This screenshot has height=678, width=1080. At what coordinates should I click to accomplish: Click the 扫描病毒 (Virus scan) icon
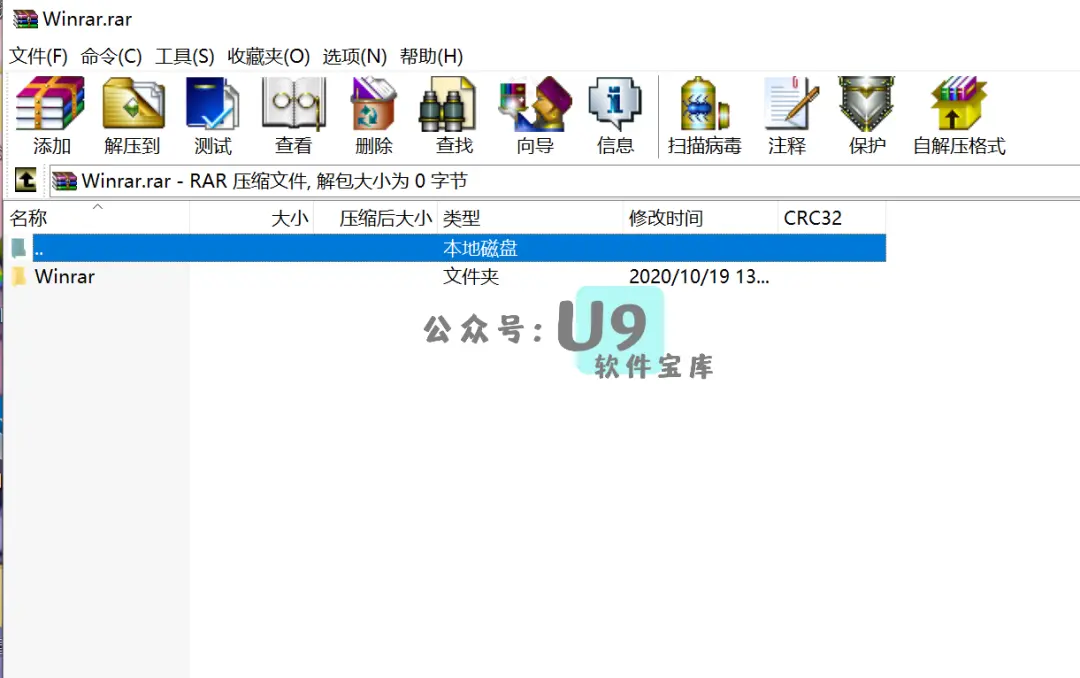(x=704, y=103)
